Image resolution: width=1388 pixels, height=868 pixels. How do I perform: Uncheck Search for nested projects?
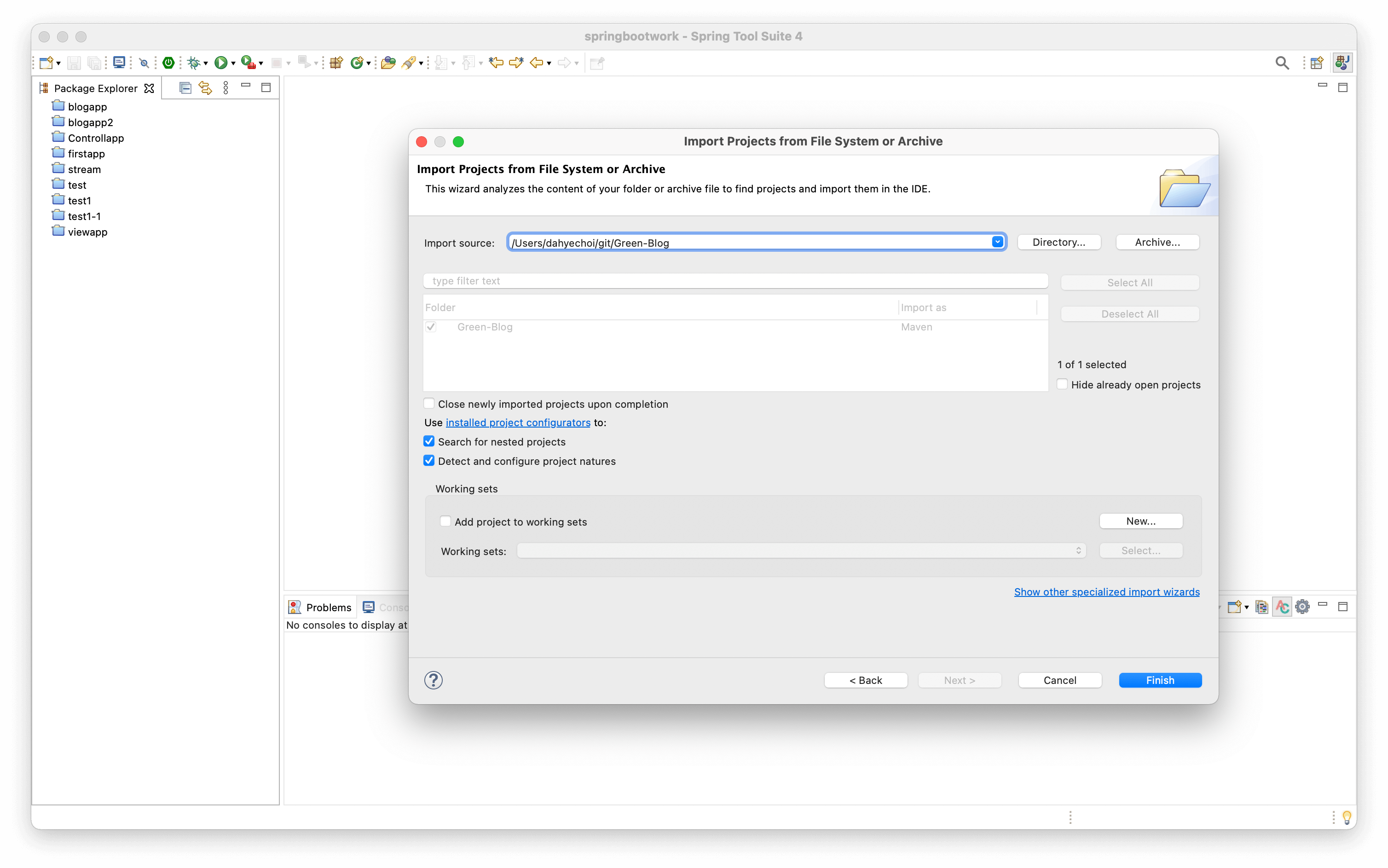coord(429,441)
